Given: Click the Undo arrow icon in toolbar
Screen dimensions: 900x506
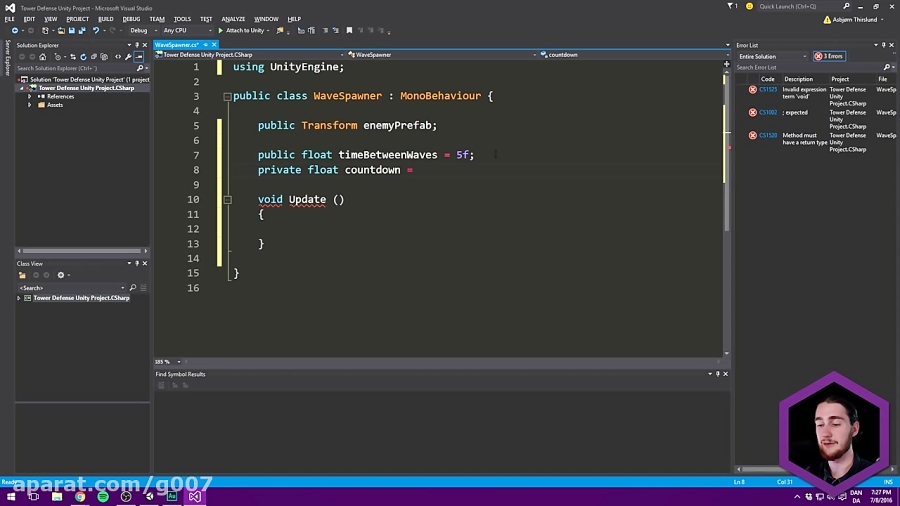Looking at the screenshot, I should [x=97, y=31].
